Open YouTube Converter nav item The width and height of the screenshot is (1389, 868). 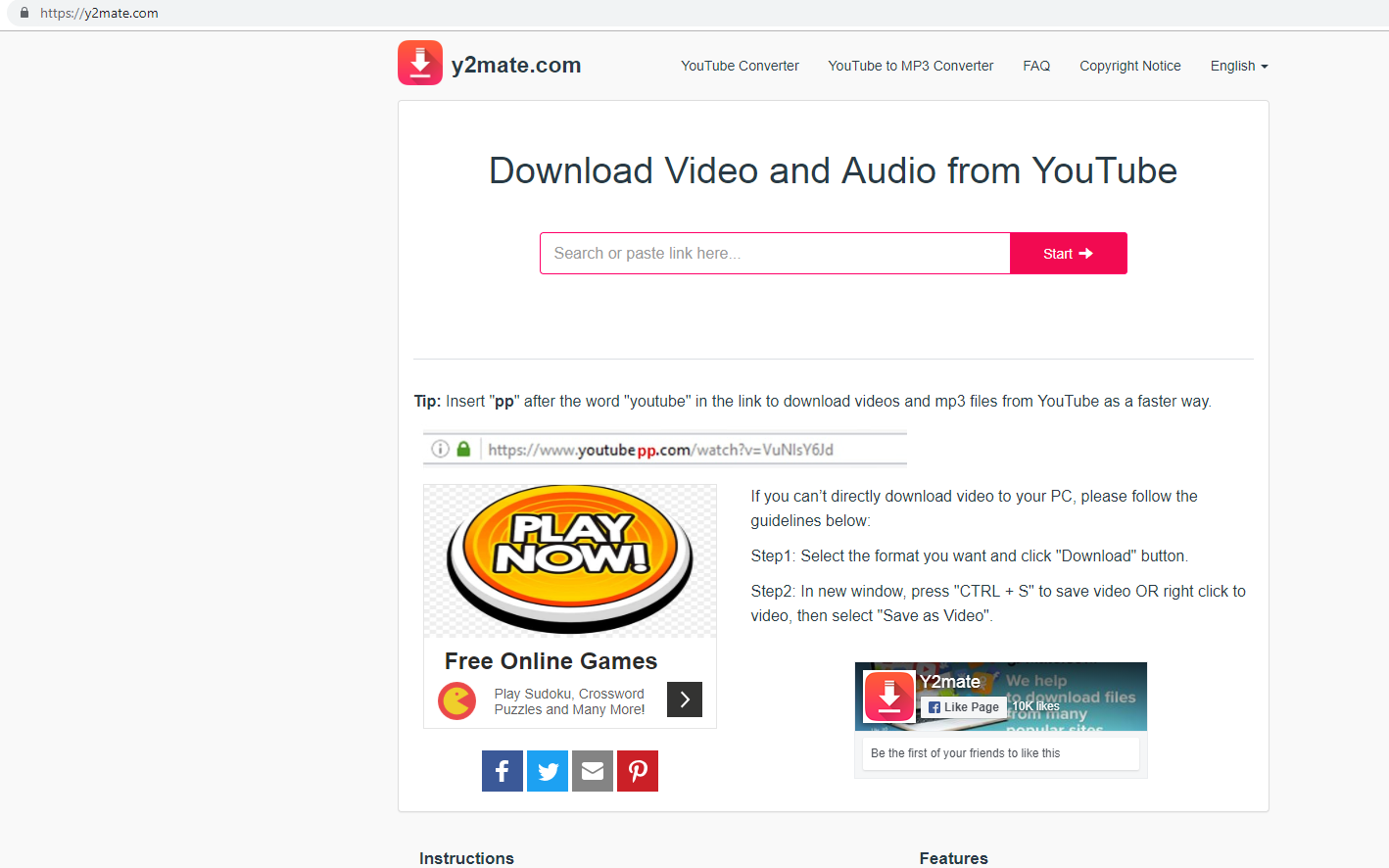tap(740, 66)
